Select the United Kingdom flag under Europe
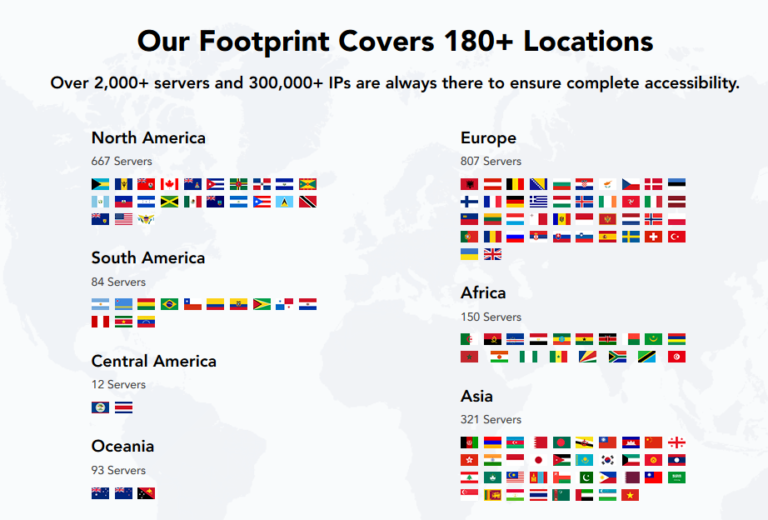 pyautogui.click(x=492, y=254)
